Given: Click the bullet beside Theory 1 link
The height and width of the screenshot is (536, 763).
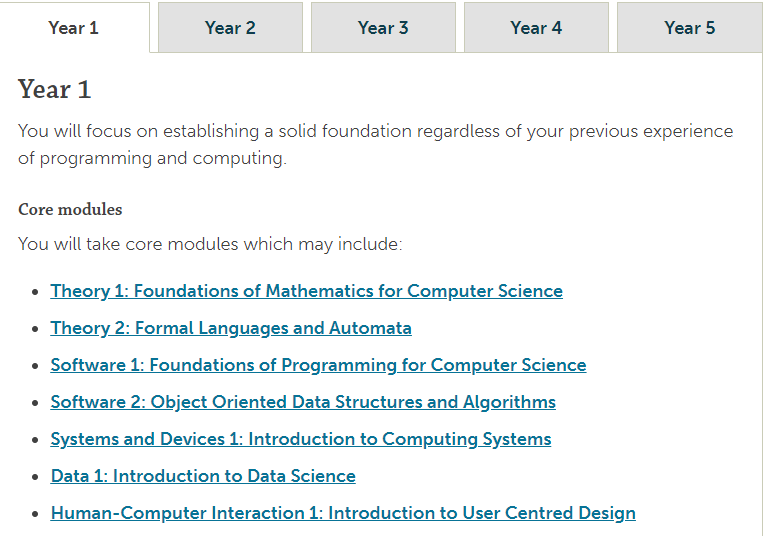Looking at the screenshot, I should 35,292.
